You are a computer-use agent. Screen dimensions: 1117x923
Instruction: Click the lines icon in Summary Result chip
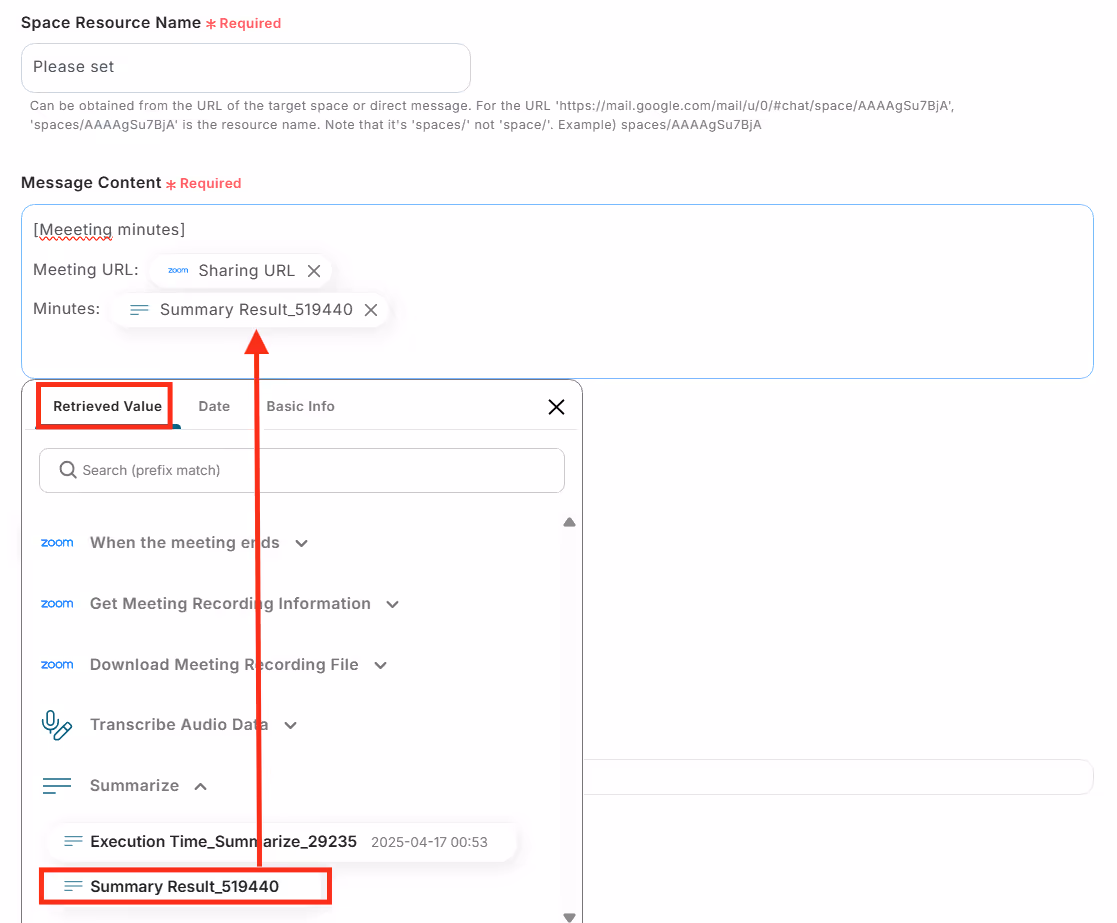[140, 310]
